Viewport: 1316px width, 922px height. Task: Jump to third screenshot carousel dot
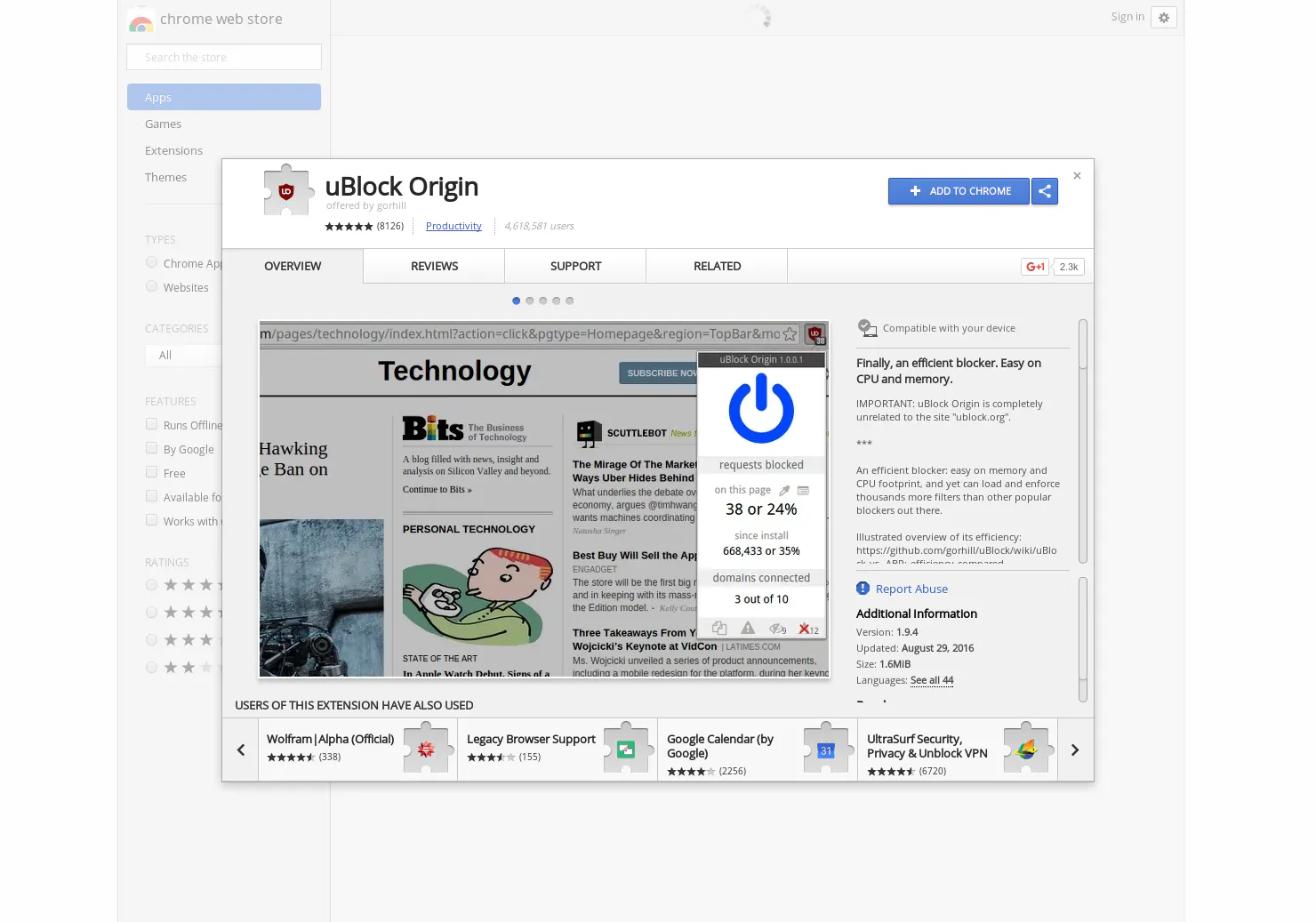(543, 301)
